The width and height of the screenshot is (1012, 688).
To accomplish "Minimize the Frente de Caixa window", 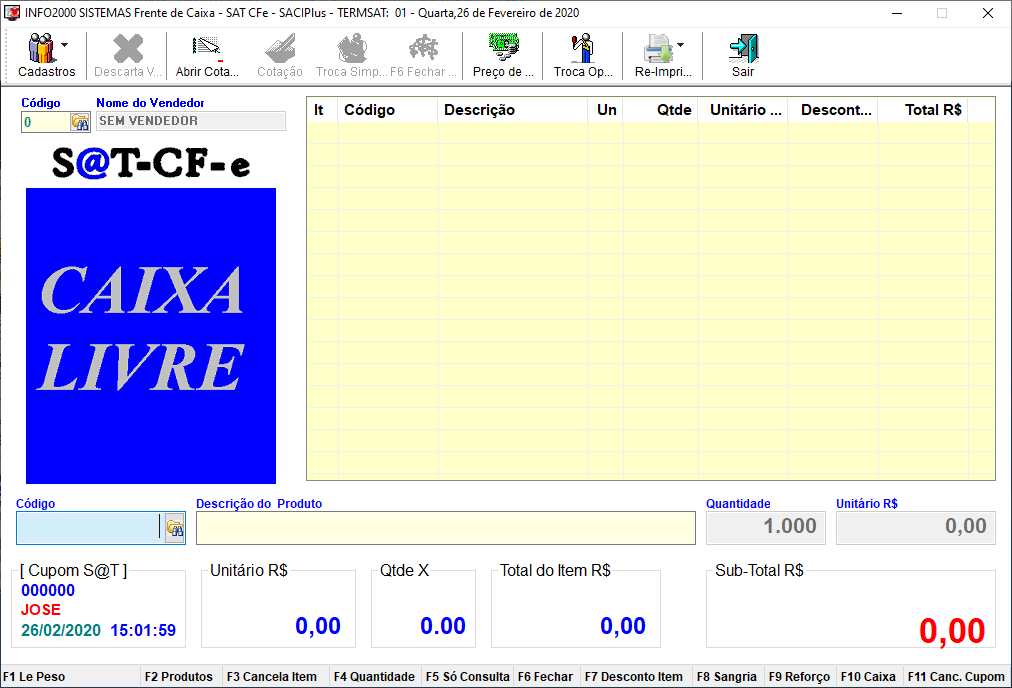I will point(896,13).
